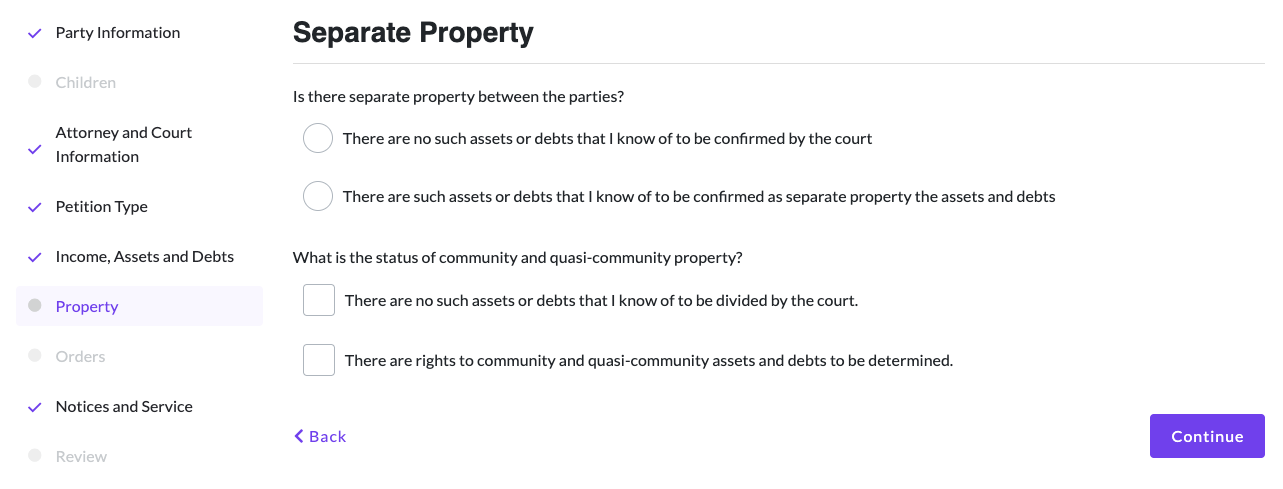
Task: Go to the Petition Type section
Action: [x=102, y=207]
